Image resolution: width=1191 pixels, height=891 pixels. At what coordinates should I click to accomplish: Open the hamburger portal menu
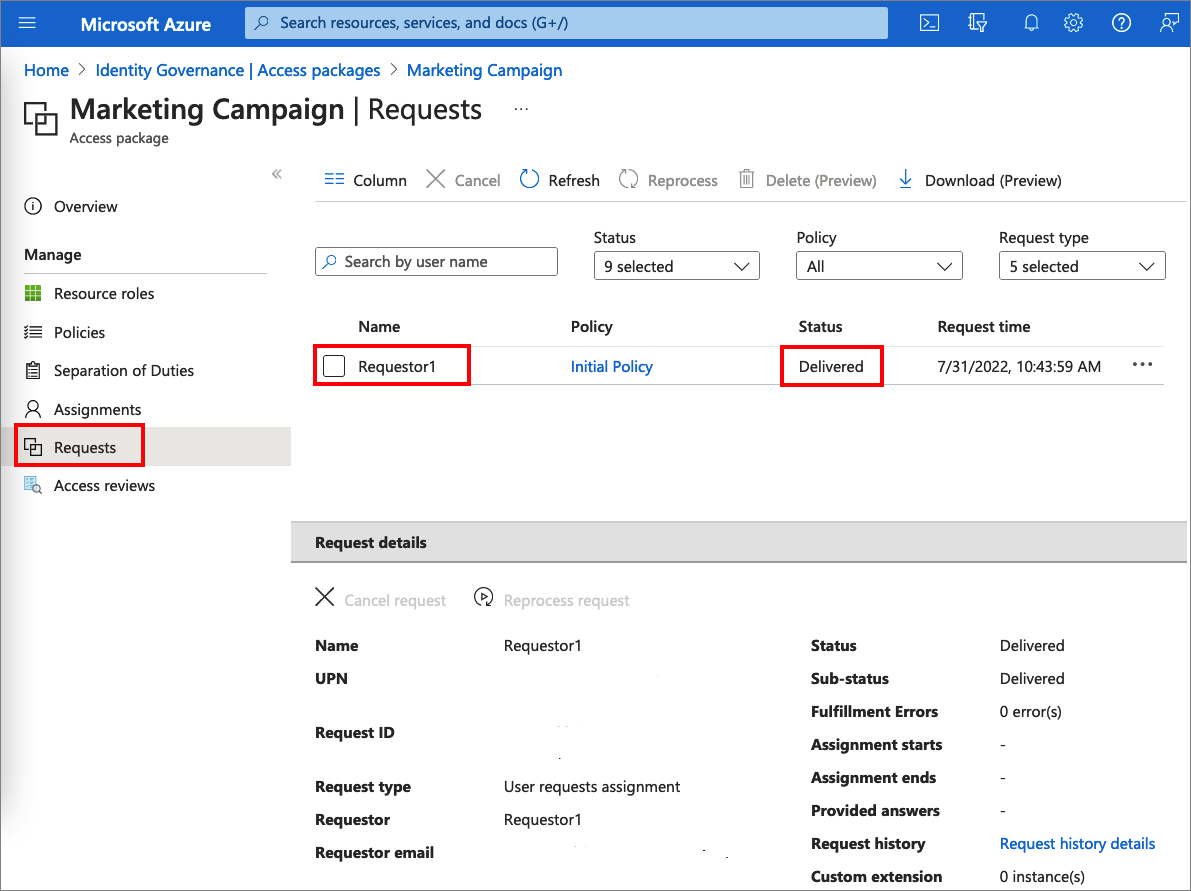(27, 23)
